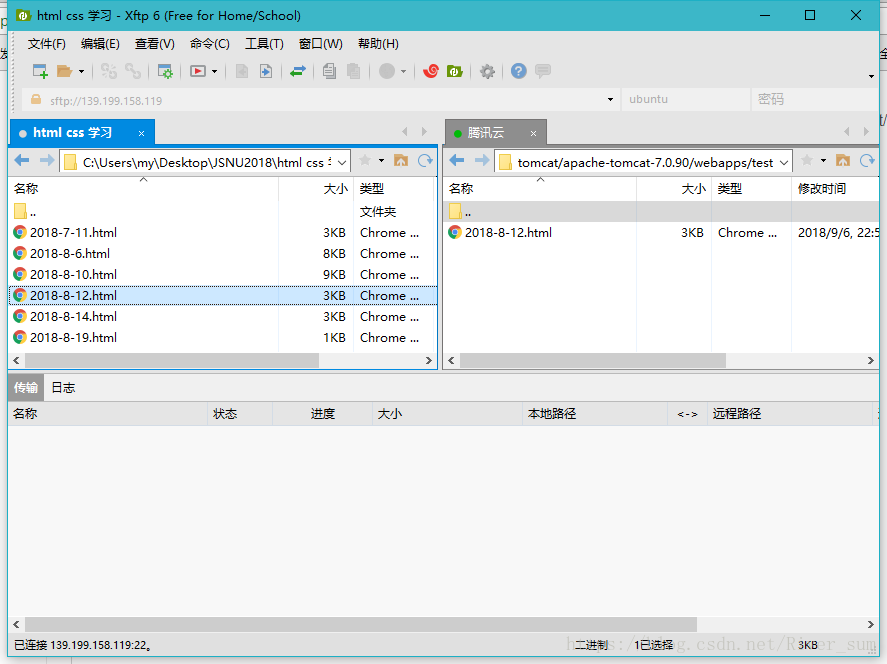Image resolution: width=887 pixels, height=664 pixels.
Task: Sort remote files by 类型 column
Action: click(751, 189)
